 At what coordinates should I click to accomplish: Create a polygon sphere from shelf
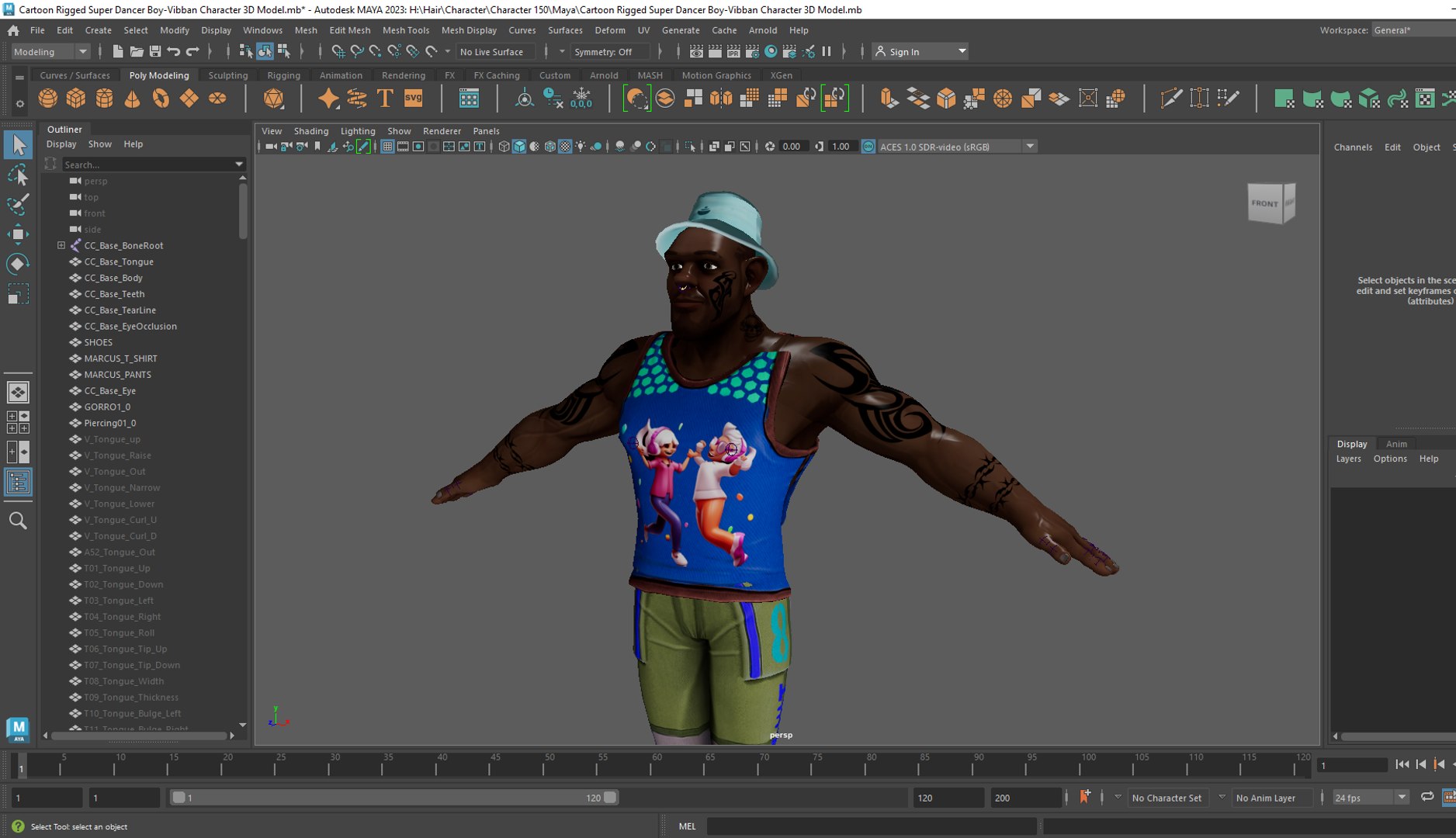[48, 99]
